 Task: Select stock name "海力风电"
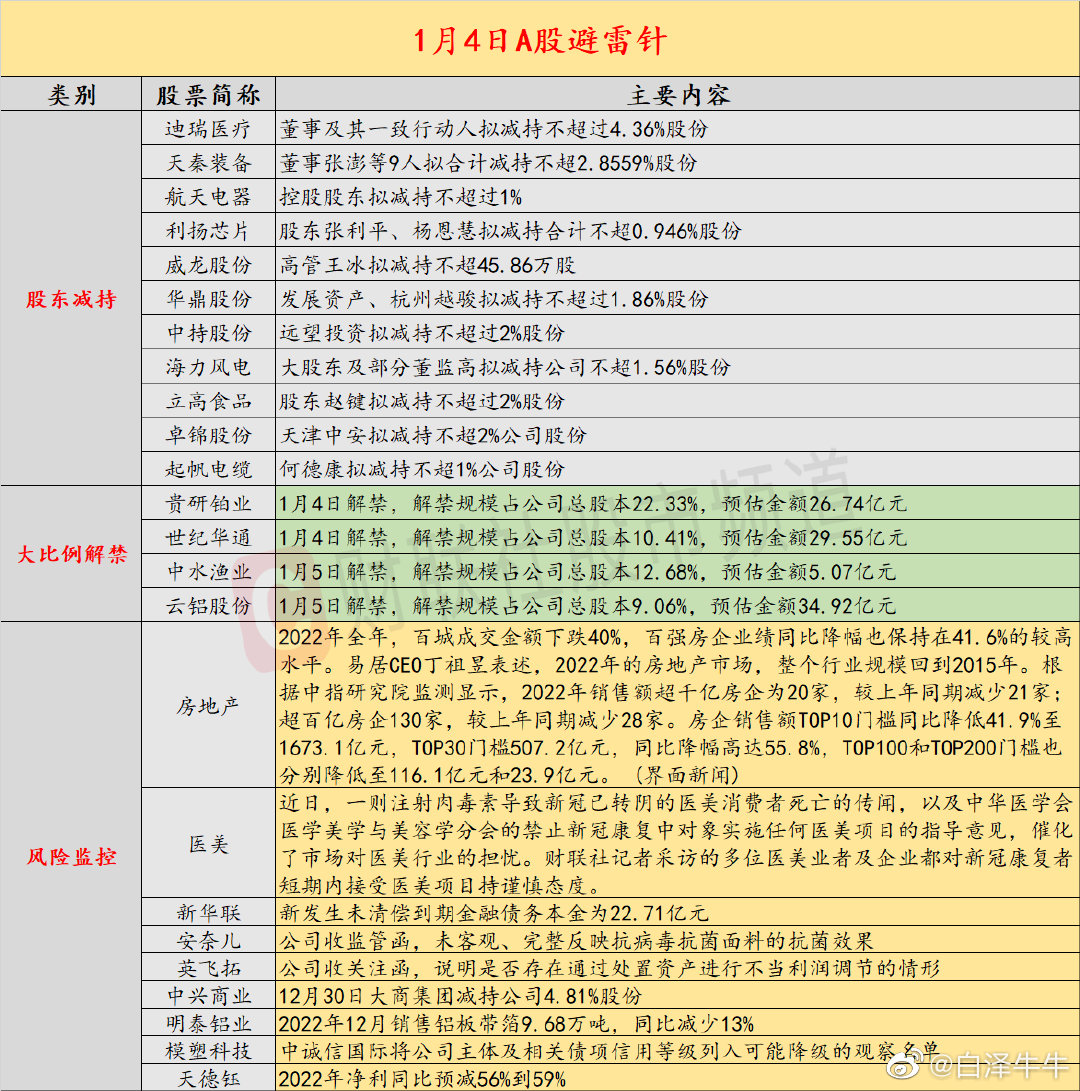coord(208,367)
